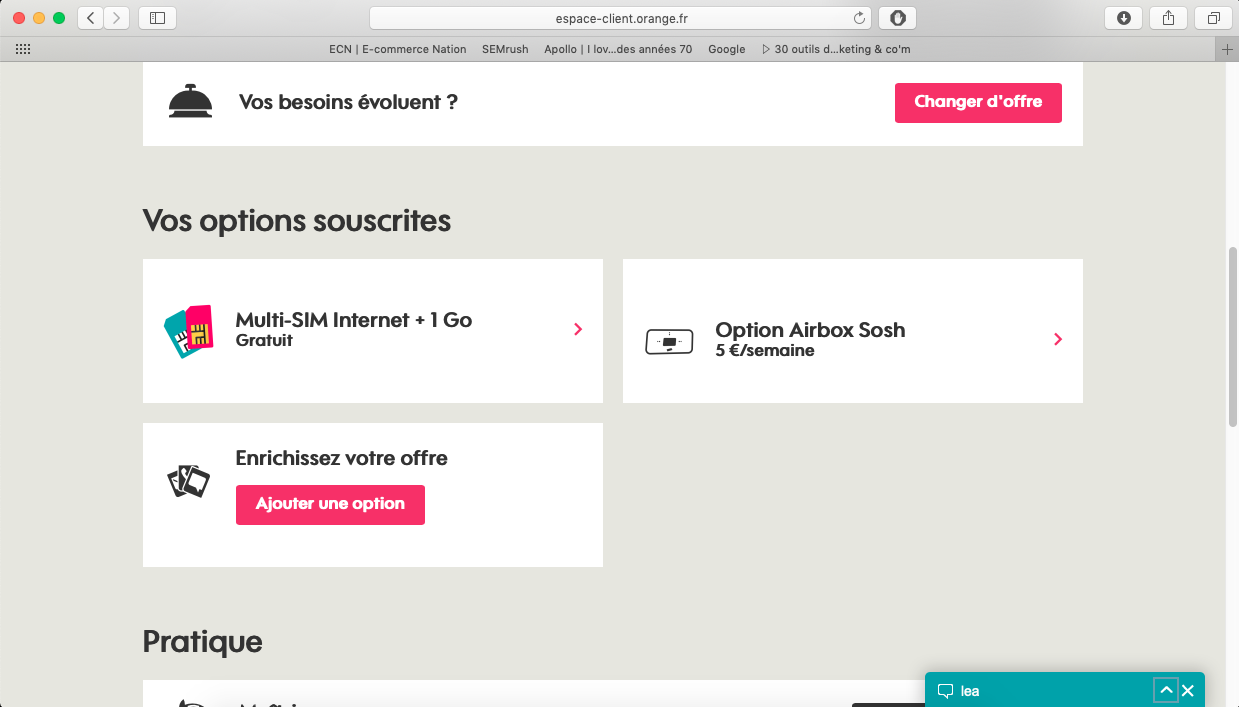Click the page's vertical scrollbar
The image size is (1239, 707).
click(1233, 335)
